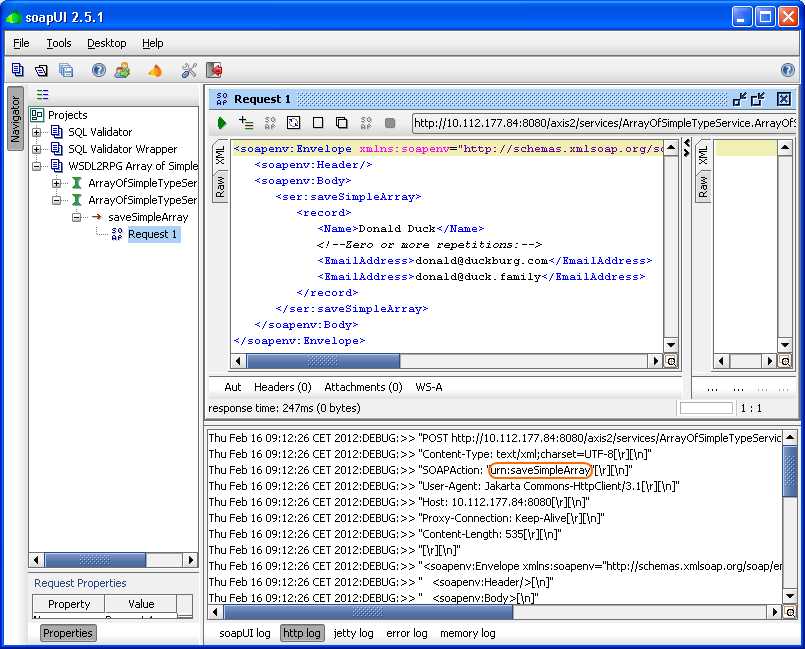Click the empty square icon in request toolbar

[x=318, y=123]
